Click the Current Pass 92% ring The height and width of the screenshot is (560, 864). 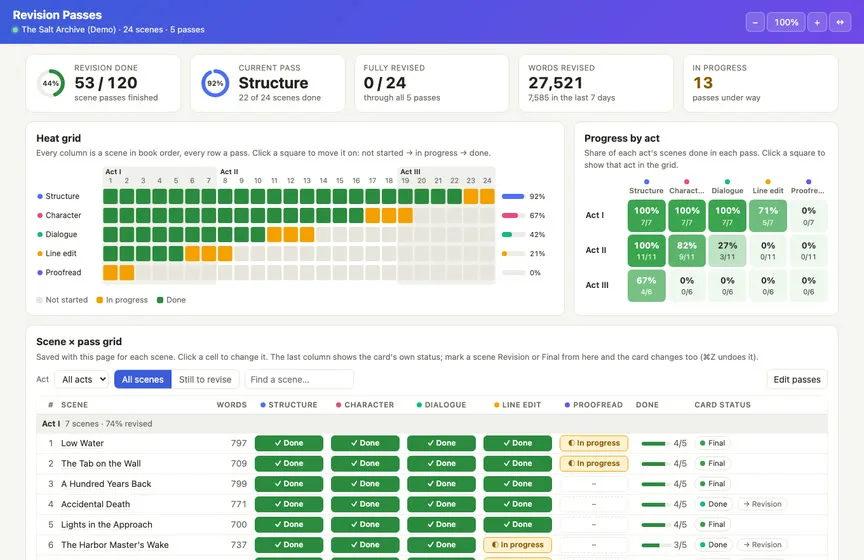(x=215, y=83)
